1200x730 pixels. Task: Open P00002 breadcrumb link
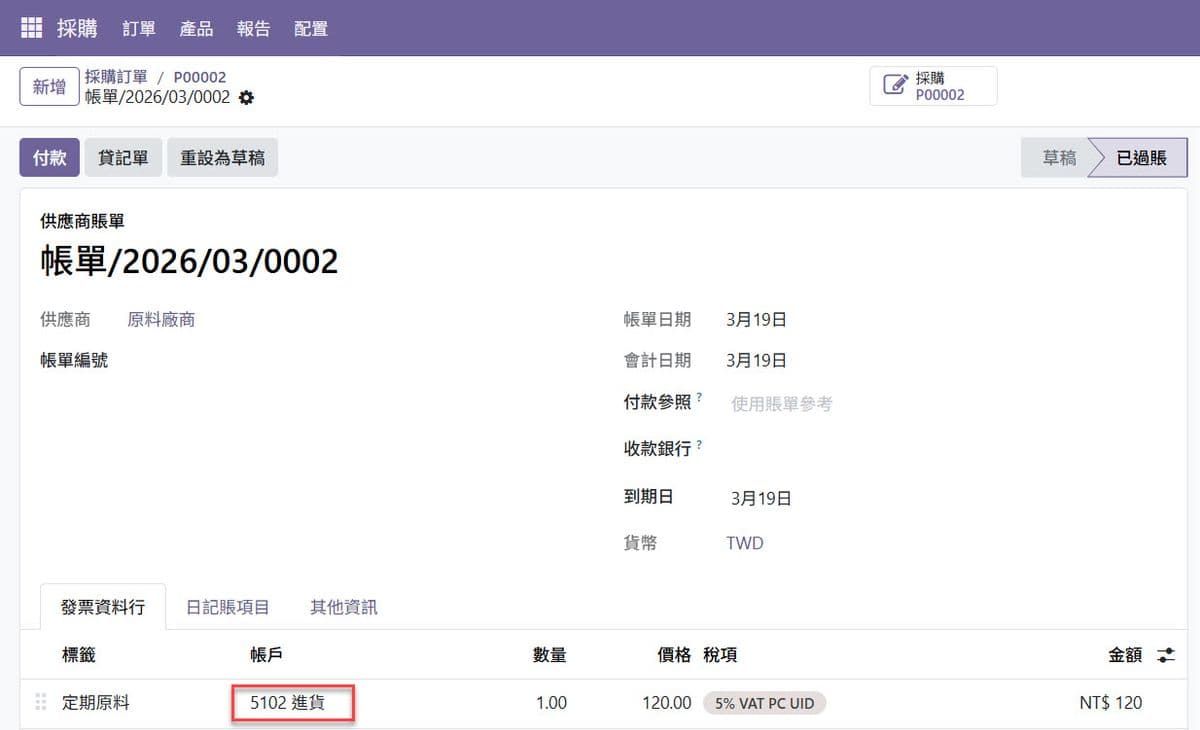[x=200, y=77]
